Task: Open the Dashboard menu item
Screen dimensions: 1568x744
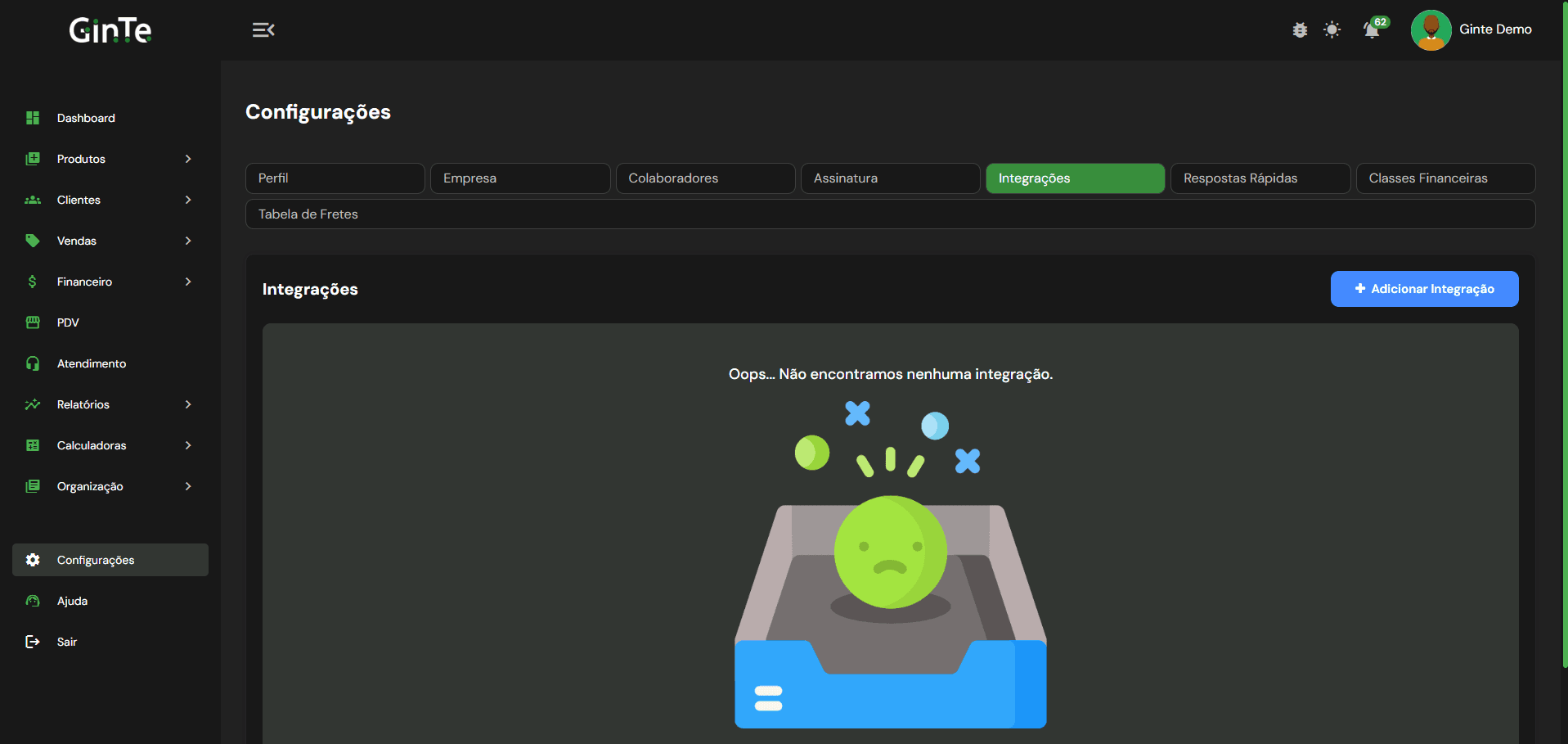Action: click(x=110, y=118)
